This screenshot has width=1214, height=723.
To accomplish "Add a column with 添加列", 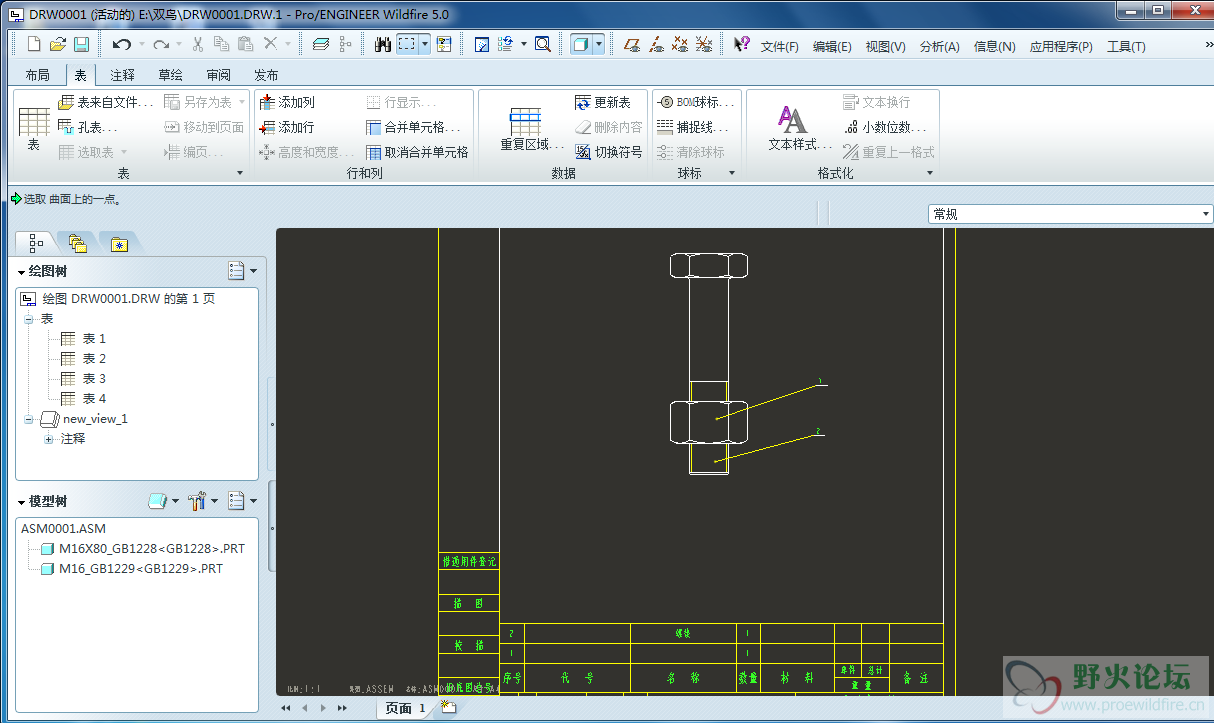I will [x=287, y=102].
